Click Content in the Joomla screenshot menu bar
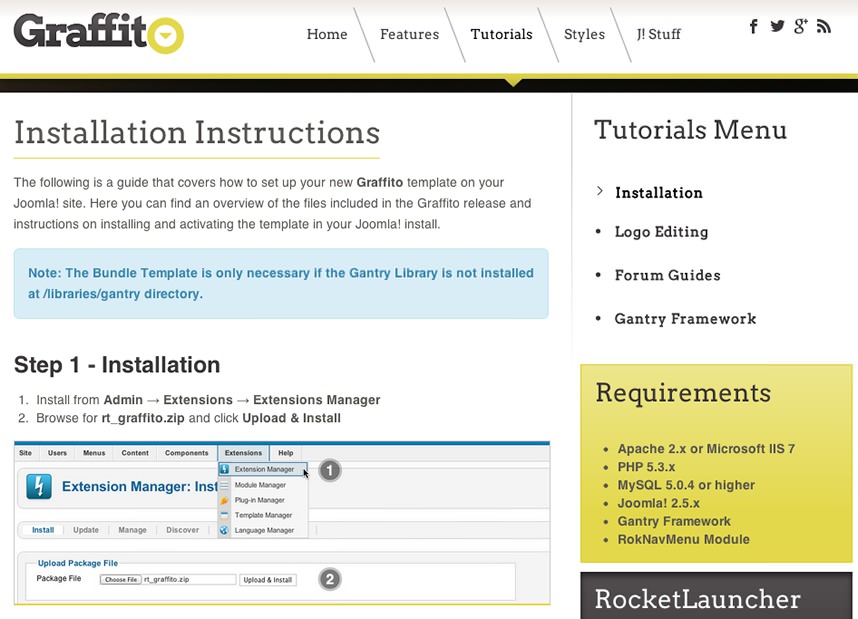The height and width of the screenshot is (619, 858). pyautogui.click(x=135, y=453)
